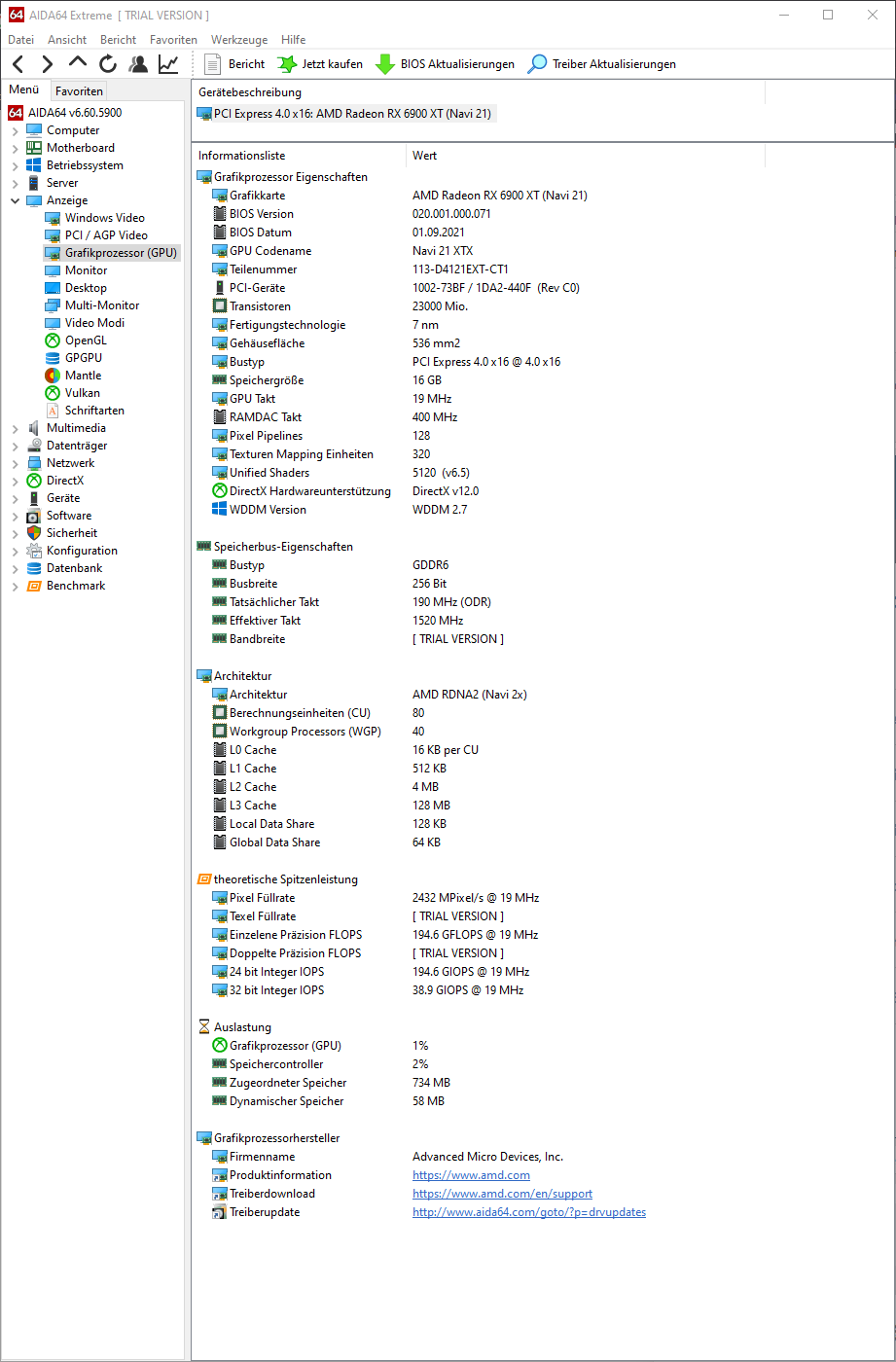
Task: Click the Software tree icon
Action: pyautogui.click(x=34, y=516)
